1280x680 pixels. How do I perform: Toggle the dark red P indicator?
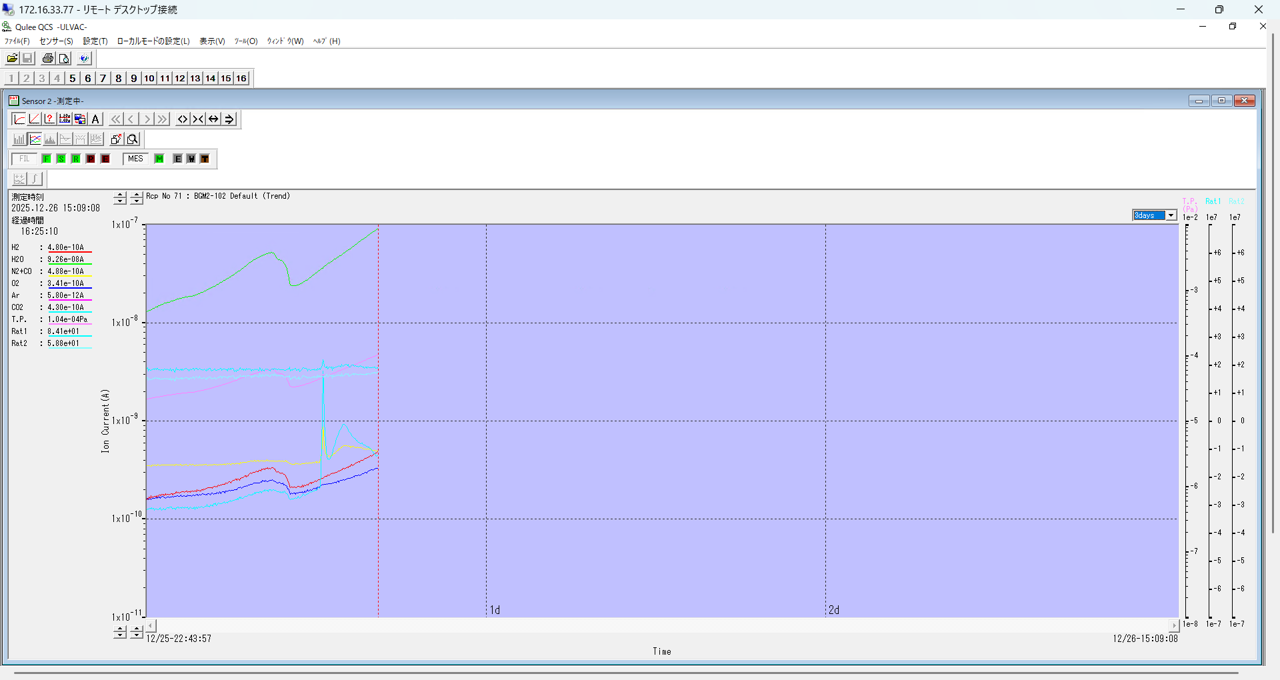90,159
